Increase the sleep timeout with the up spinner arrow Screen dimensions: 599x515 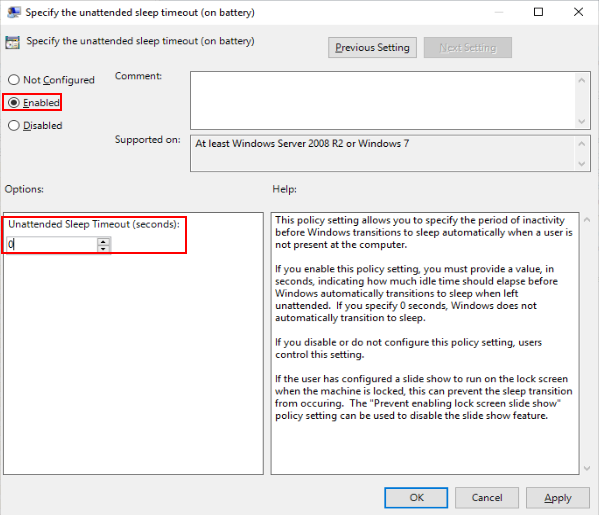tap(103, 241)
